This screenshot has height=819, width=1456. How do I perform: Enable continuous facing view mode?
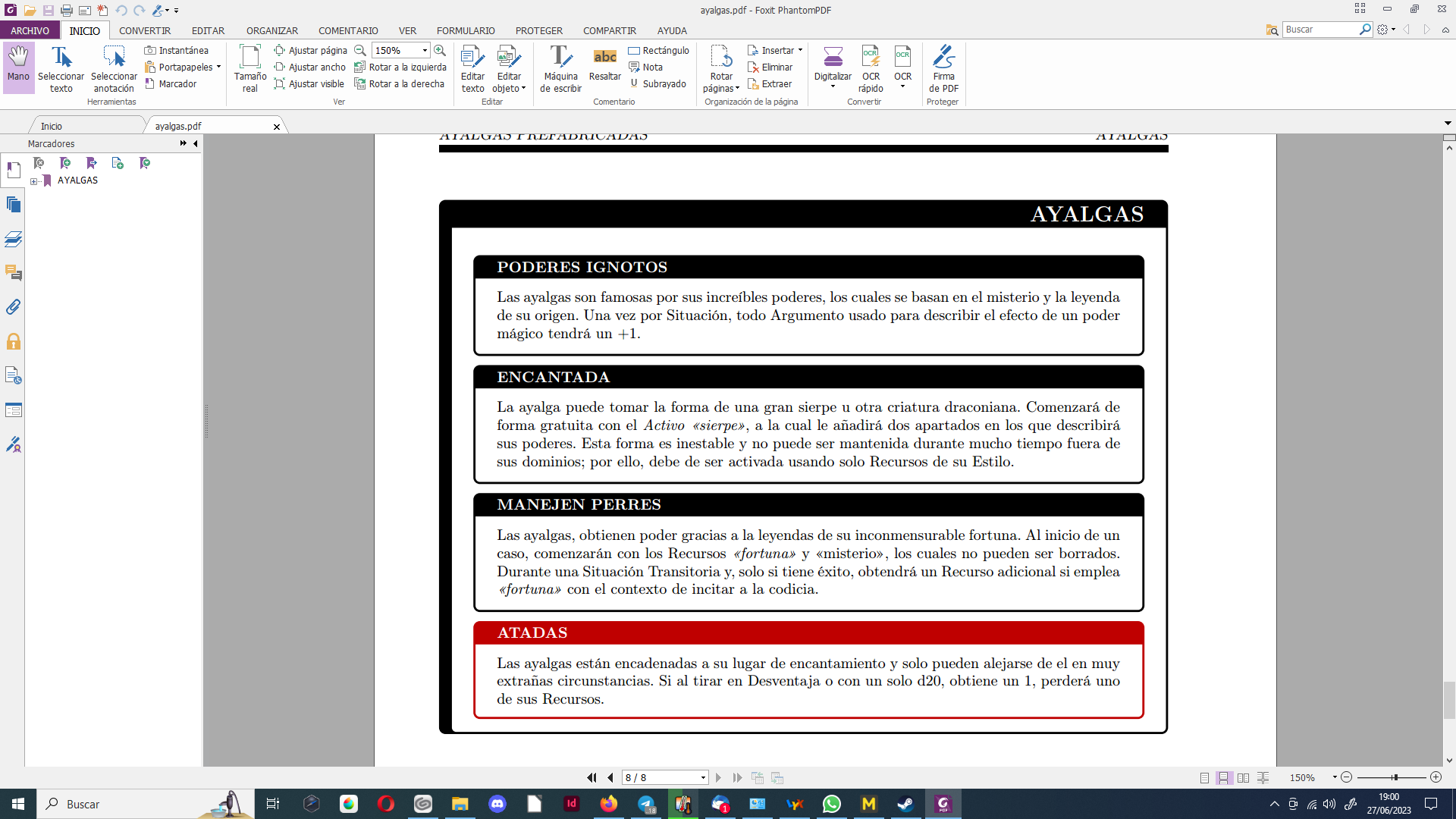click(1263, 777)
